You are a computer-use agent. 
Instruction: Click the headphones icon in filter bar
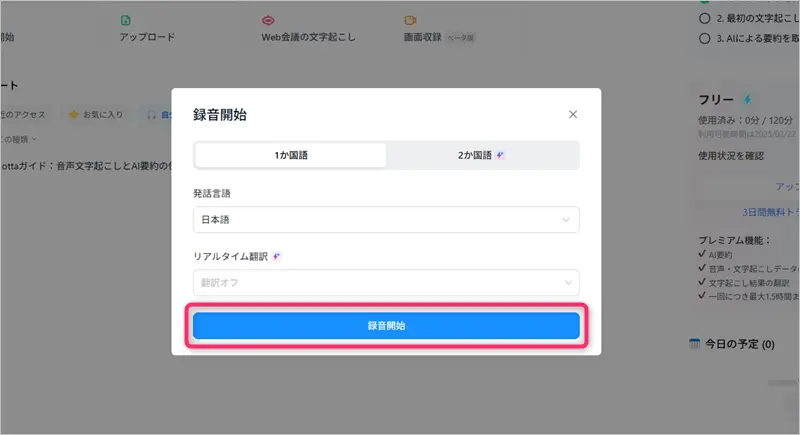pos(152,115)
